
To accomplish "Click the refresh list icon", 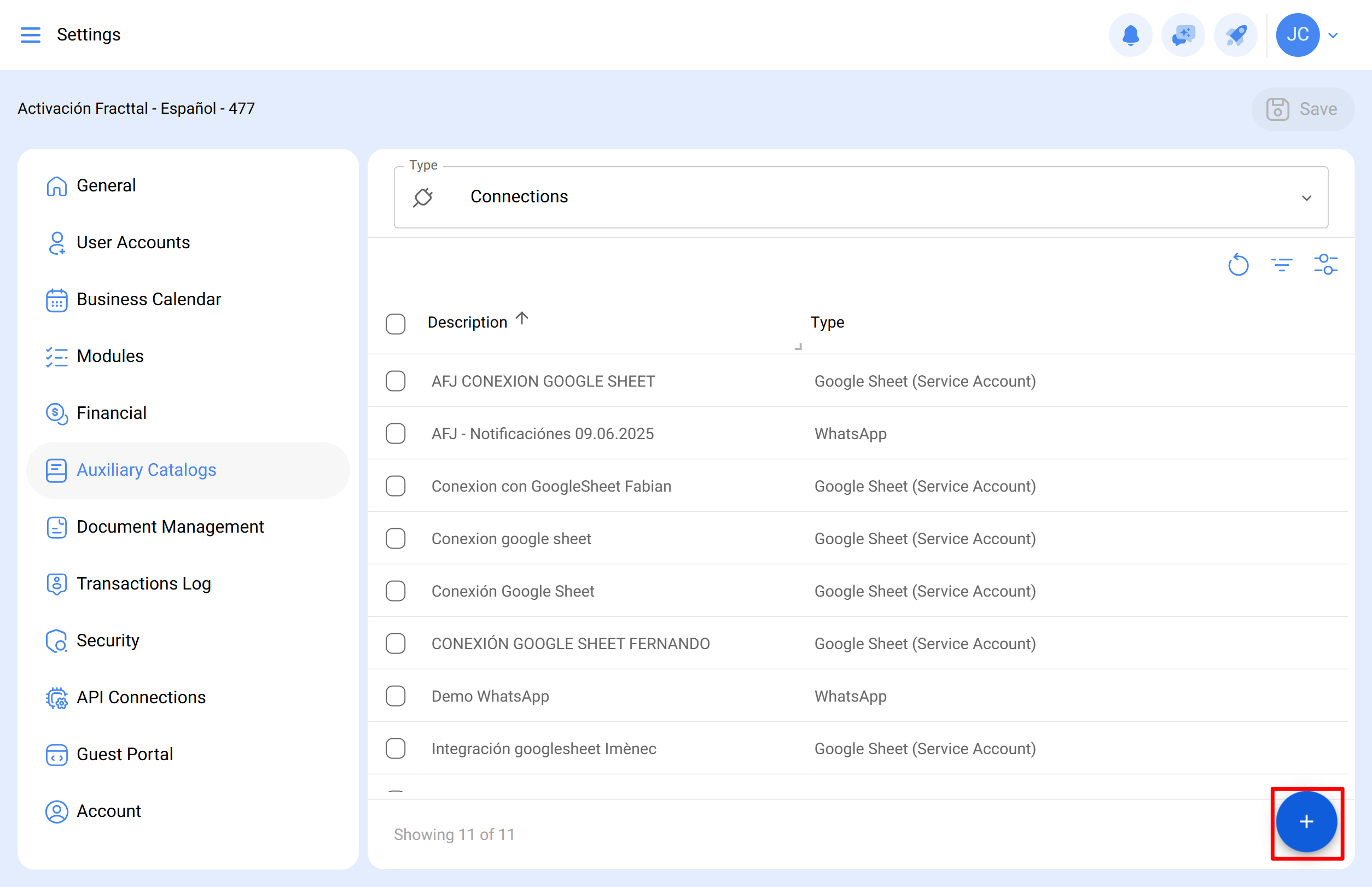I will pos(1238,265).
